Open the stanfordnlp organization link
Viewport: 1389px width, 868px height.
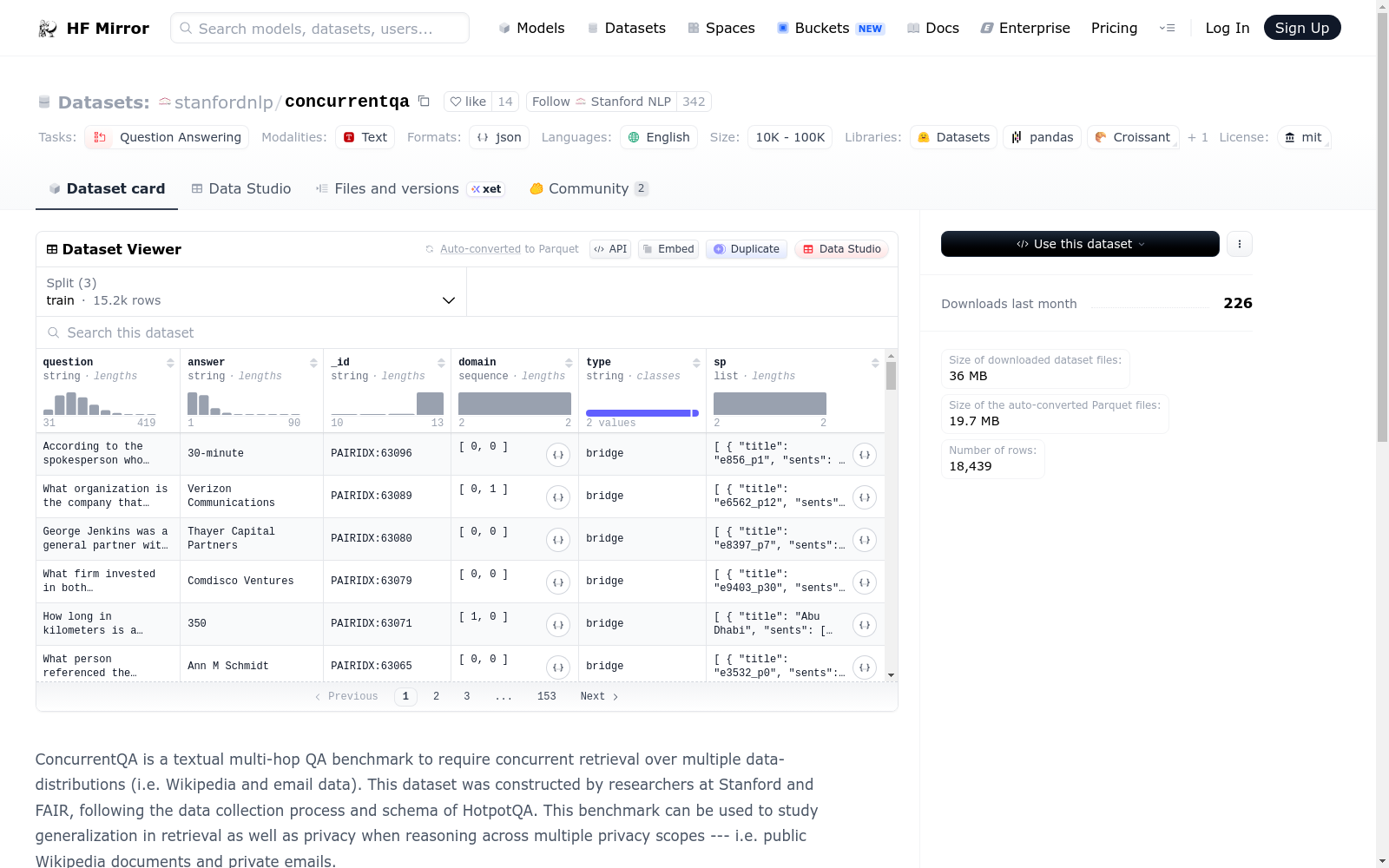tap(223, 102)
